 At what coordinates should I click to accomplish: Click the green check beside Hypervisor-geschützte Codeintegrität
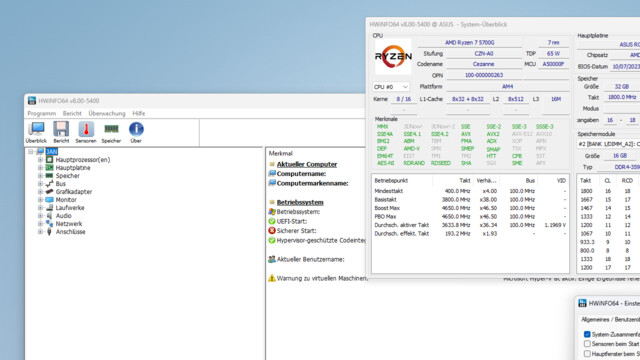click(272, 240)
